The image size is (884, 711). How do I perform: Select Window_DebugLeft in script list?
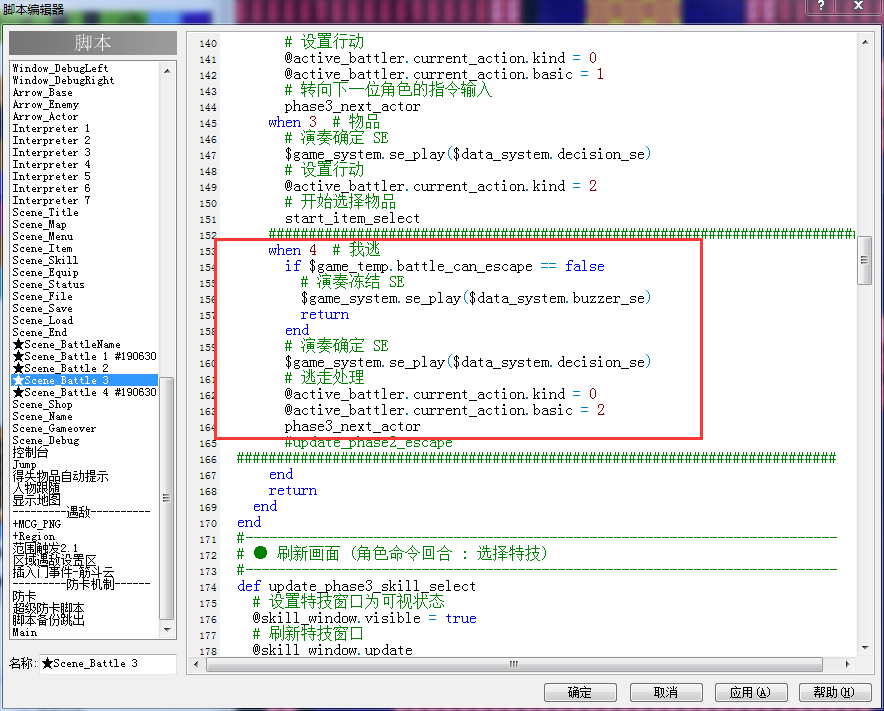60,68
